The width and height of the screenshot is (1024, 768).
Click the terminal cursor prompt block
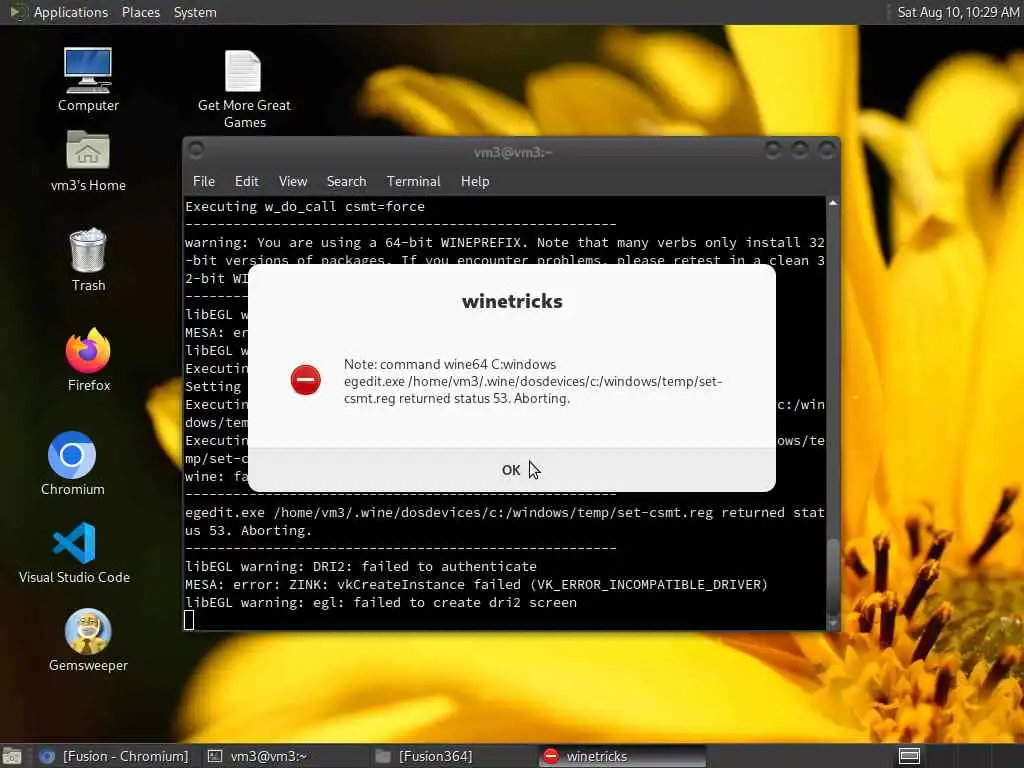(189, 620)
